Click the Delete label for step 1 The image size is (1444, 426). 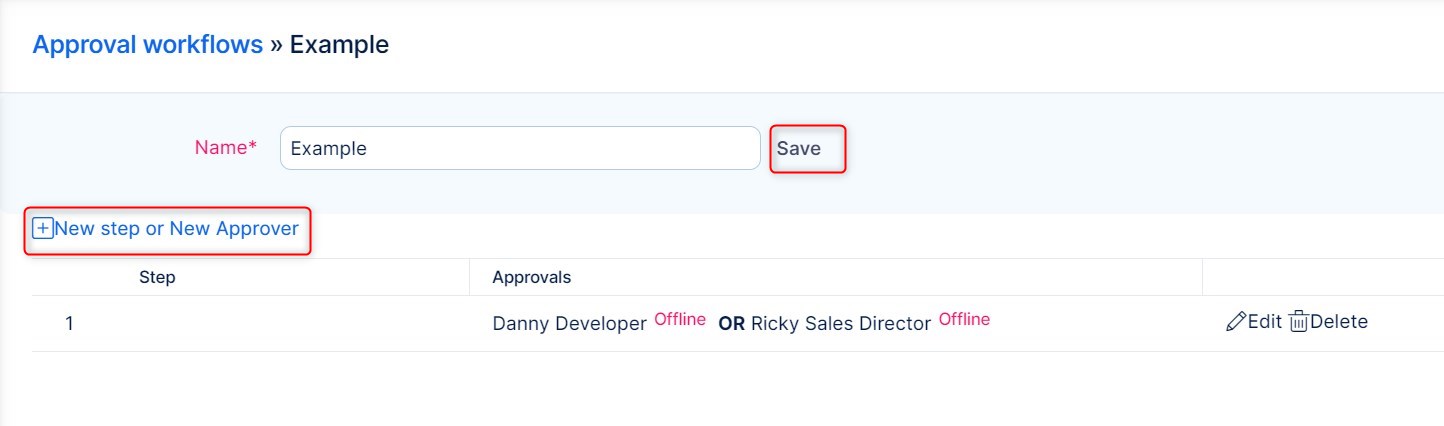pos(1339,322)
